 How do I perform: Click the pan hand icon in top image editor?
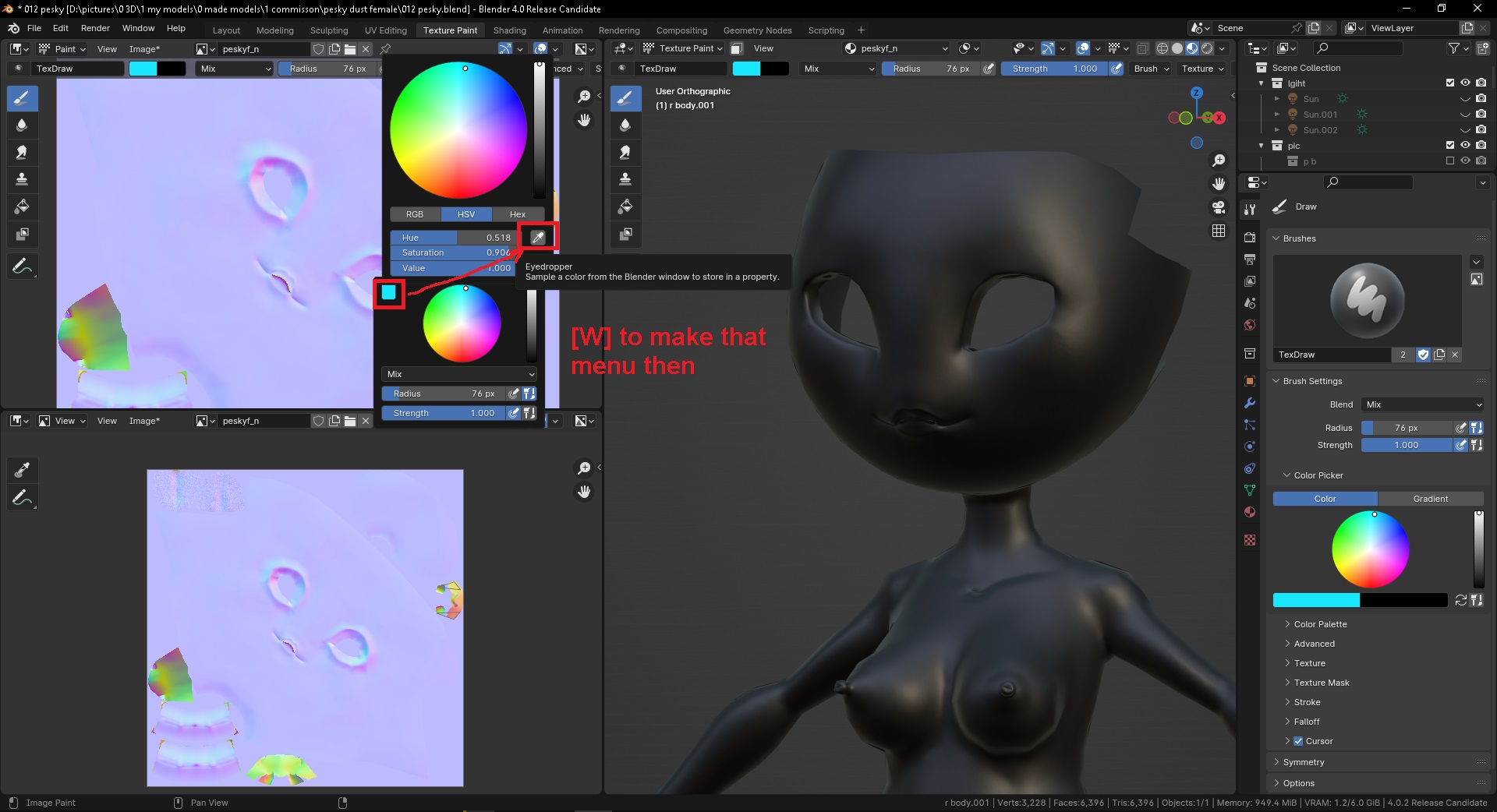tap(584, 120)
